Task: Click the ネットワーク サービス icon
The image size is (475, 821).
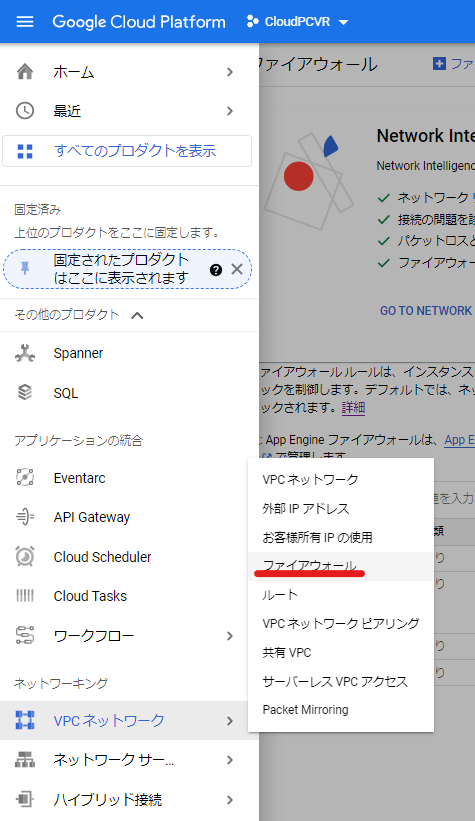Action: 25,760
